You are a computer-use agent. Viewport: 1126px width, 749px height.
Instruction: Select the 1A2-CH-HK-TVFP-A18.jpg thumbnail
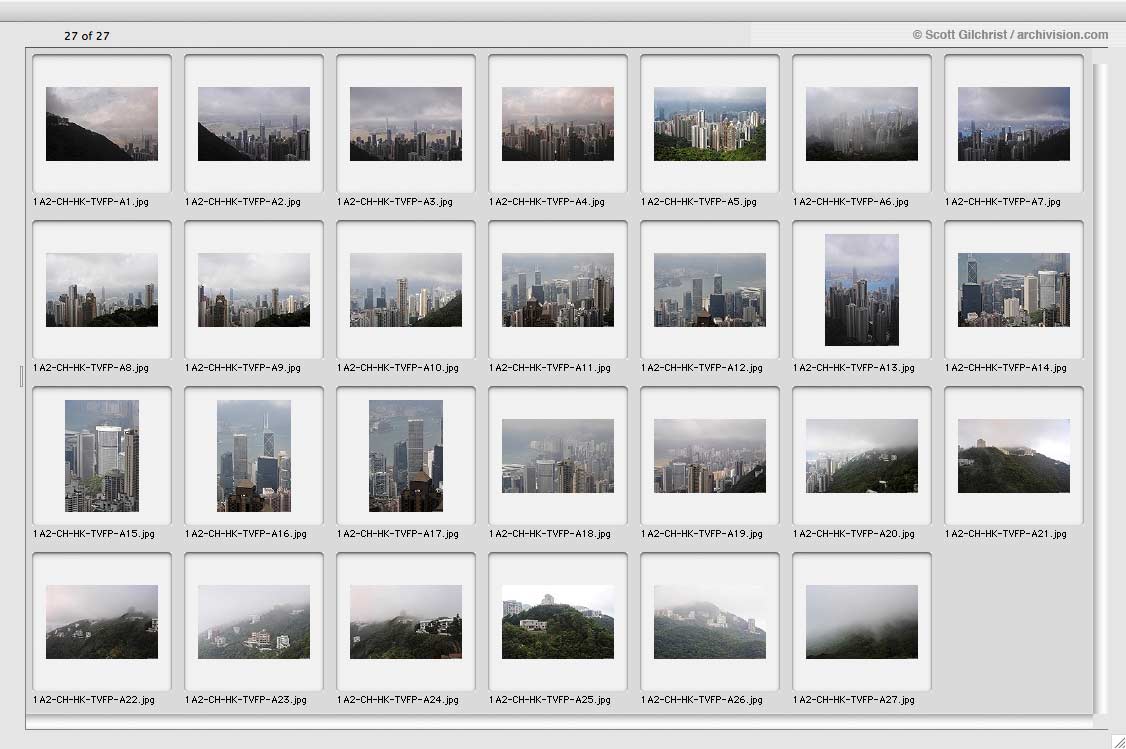click(558, 456)
